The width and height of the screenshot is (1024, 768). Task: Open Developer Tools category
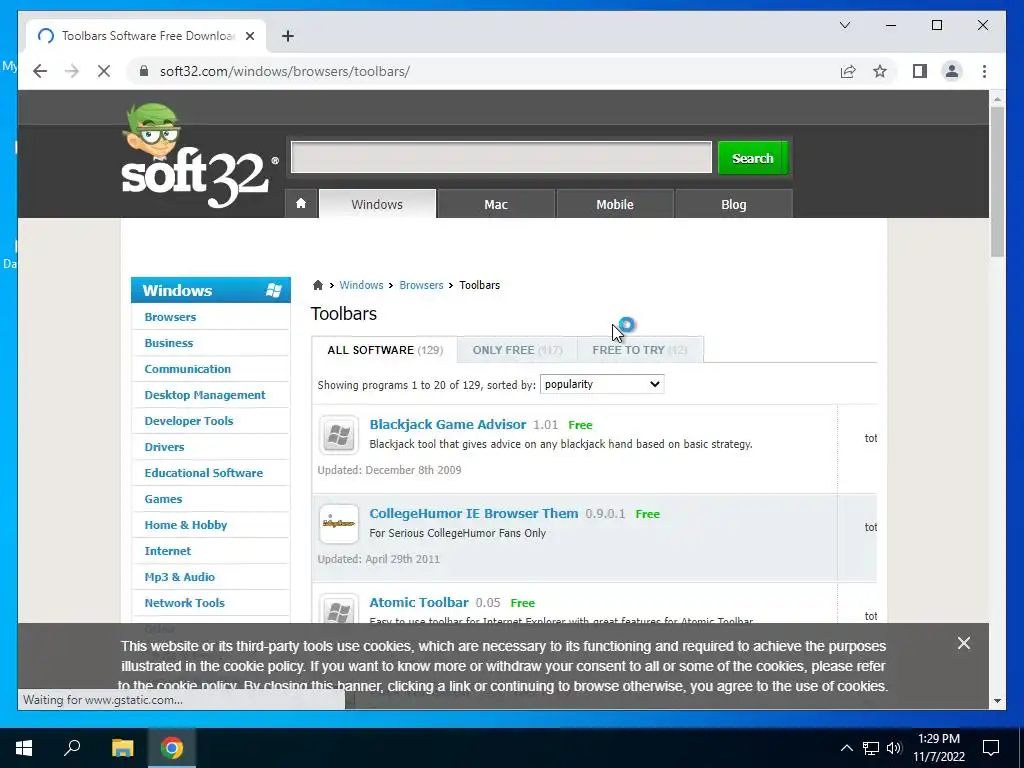[x=189, y=421]
